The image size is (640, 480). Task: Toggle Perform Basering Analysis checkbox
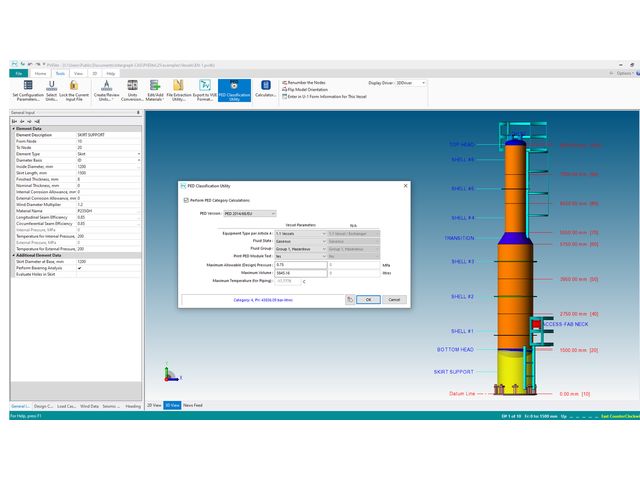click(80, 268)
